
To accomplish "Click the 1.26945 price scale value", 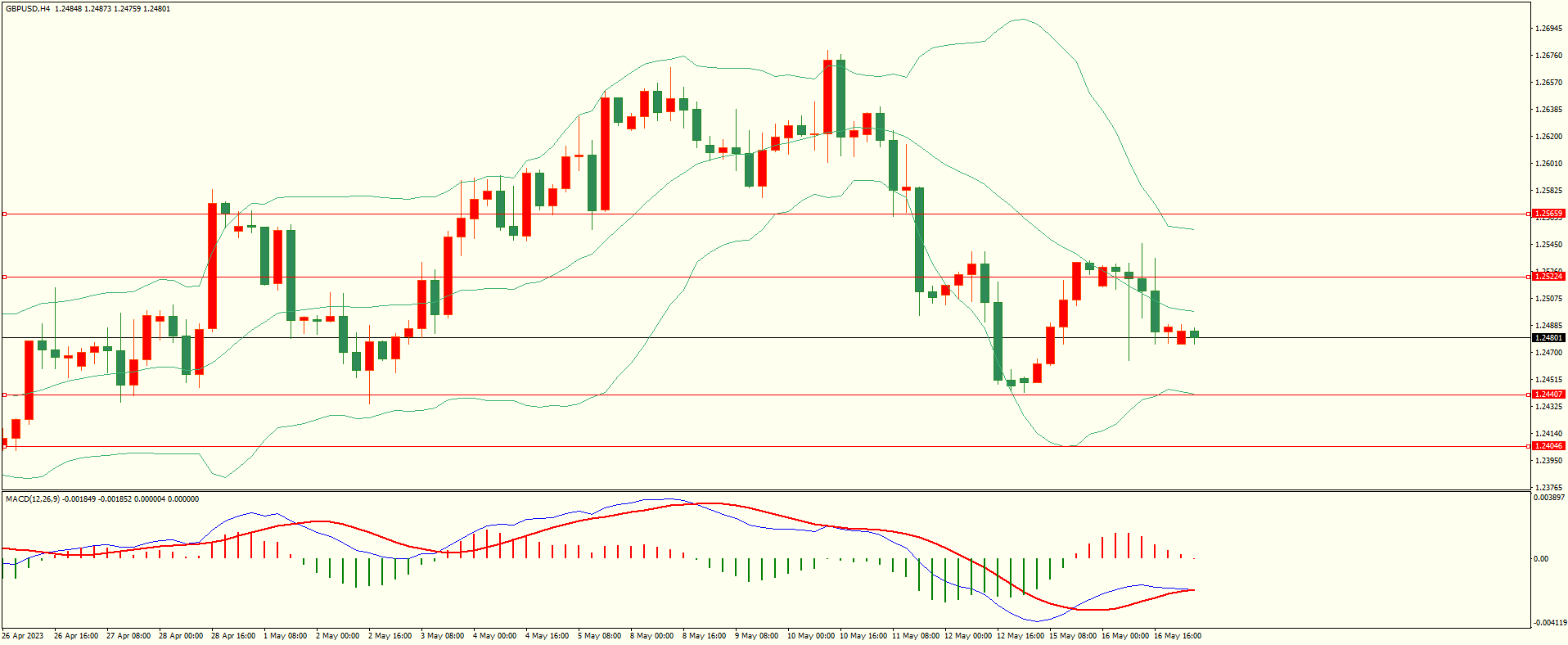I will (x=1547, y=29).
